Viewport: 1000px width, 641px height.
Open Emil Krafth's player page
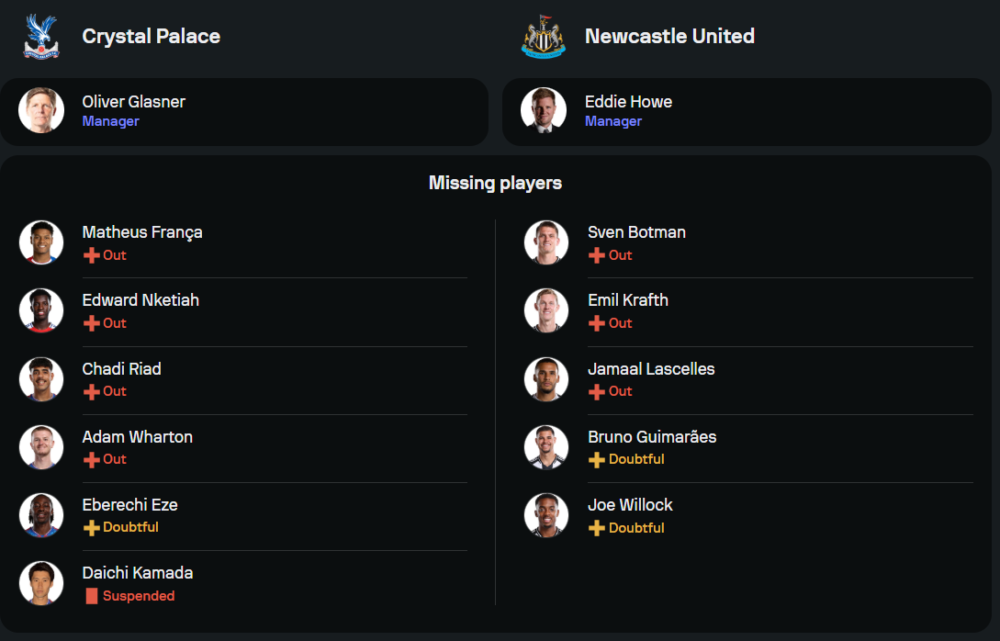coord(628,300)
